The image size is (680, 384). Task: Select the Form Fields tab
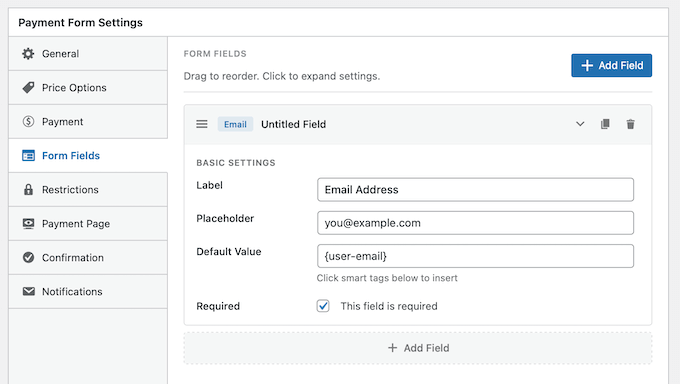coord(88,155)
